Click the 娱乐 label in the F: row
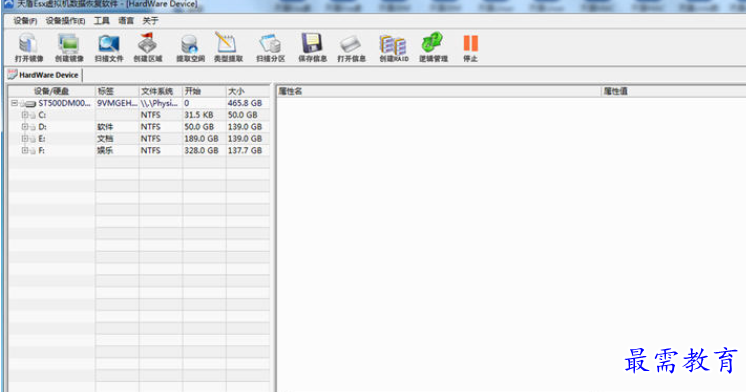This screenshot has width=746, height=392. click(105, 151)
